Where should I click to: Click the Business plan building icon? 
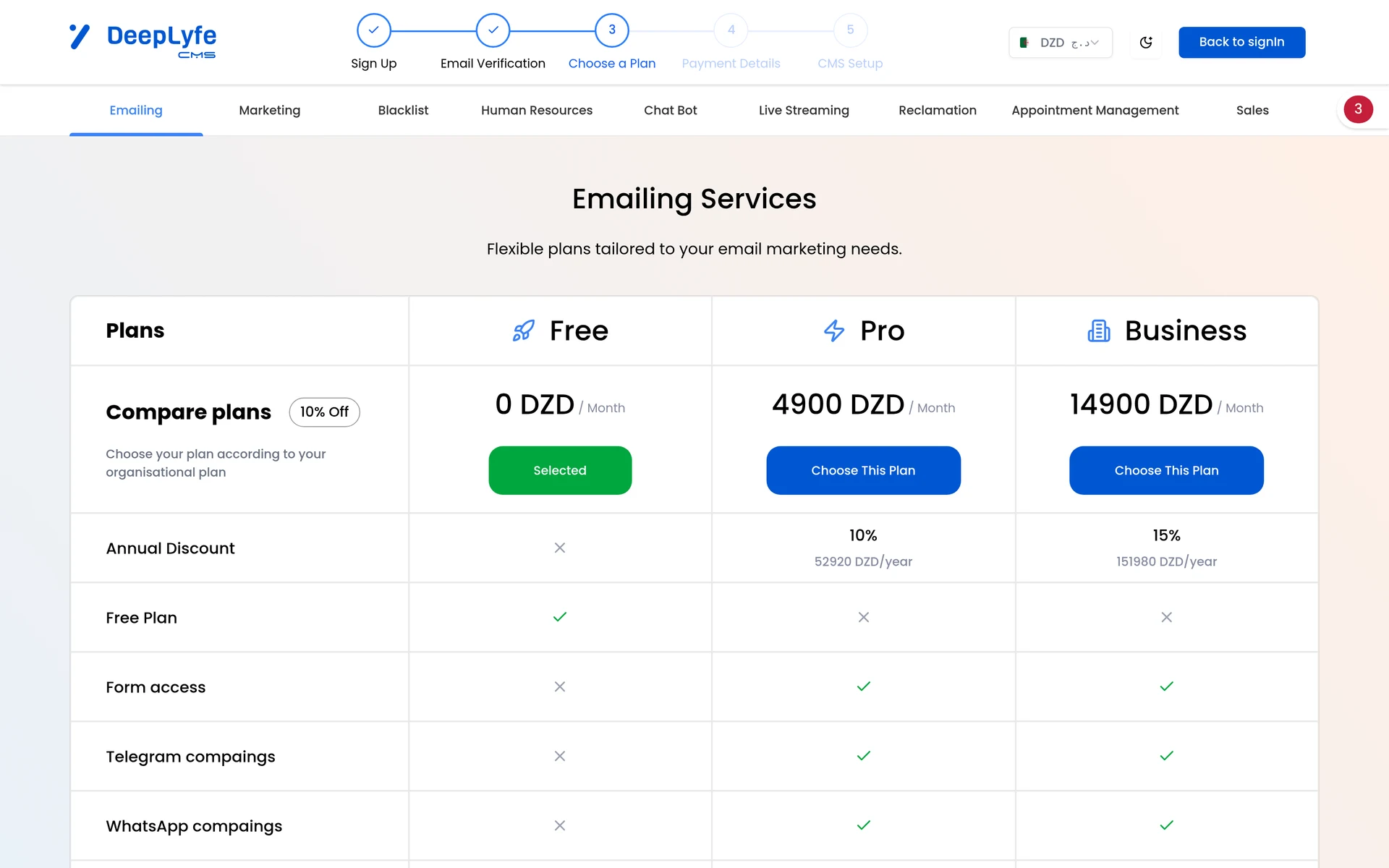click(1099, 331)
